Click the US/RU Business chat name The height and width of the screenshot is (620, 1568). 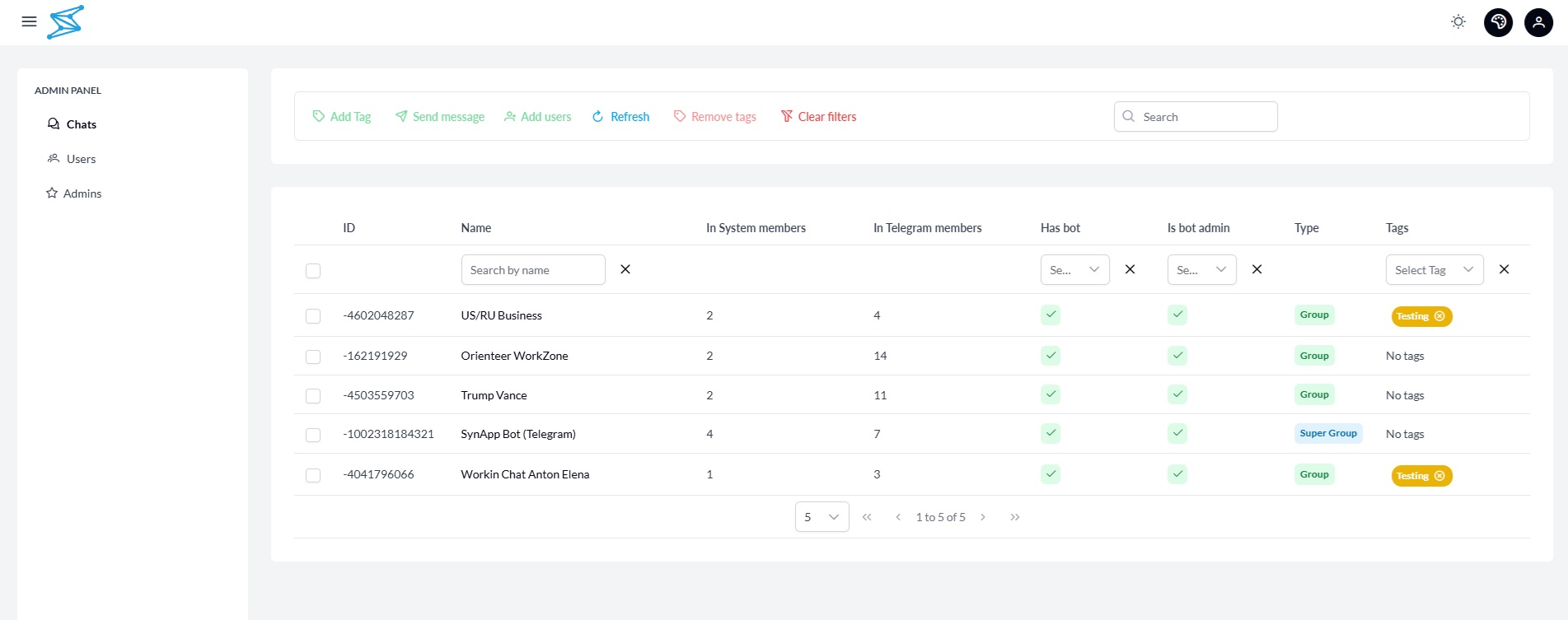pyautogui.click(x=501, y=315)
